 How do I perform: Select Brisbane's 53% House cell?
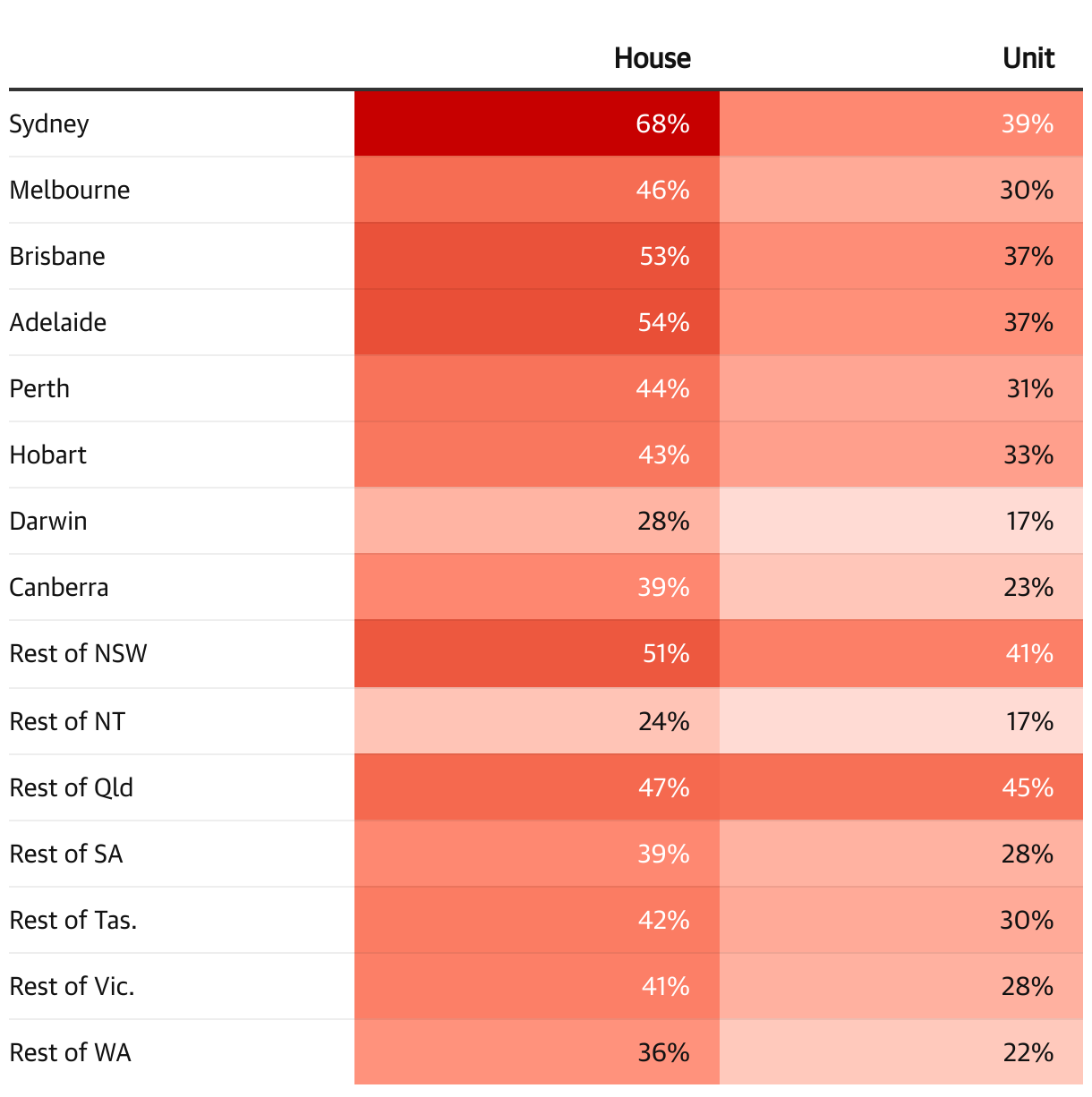click(x=537, y=256)
